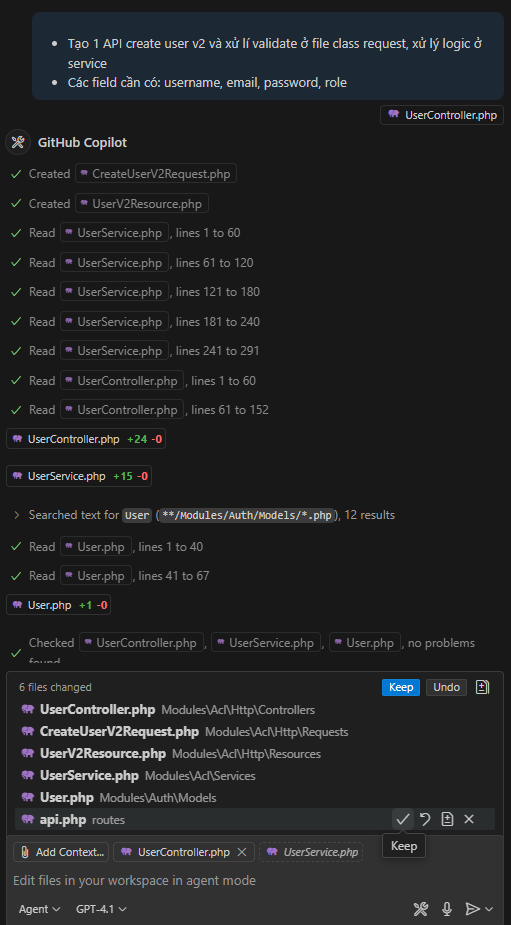This screenshot has width=511, height=925.
Task: Open UserV2Resource.php created file link
Action: point(142,204)
